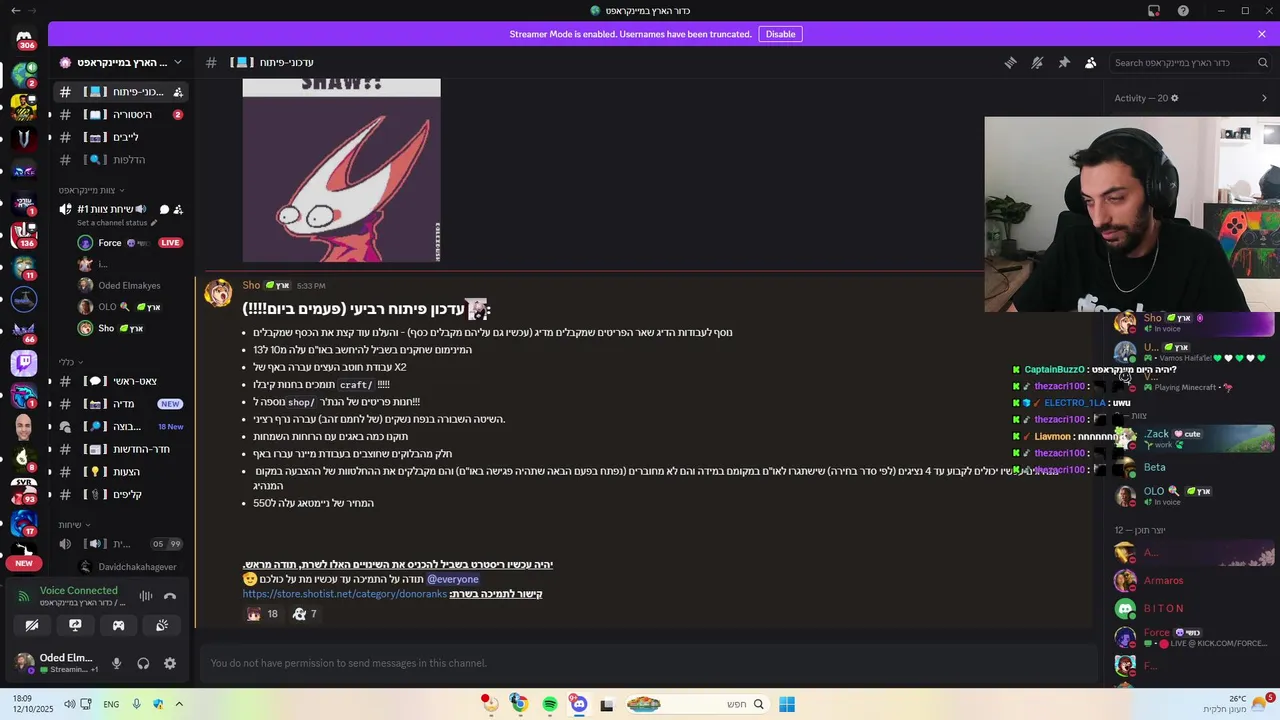Open the היסטוריה channel with 2 mentions
The height and width of the screenshot is (720, 1280).
click(x=121, y=114)
